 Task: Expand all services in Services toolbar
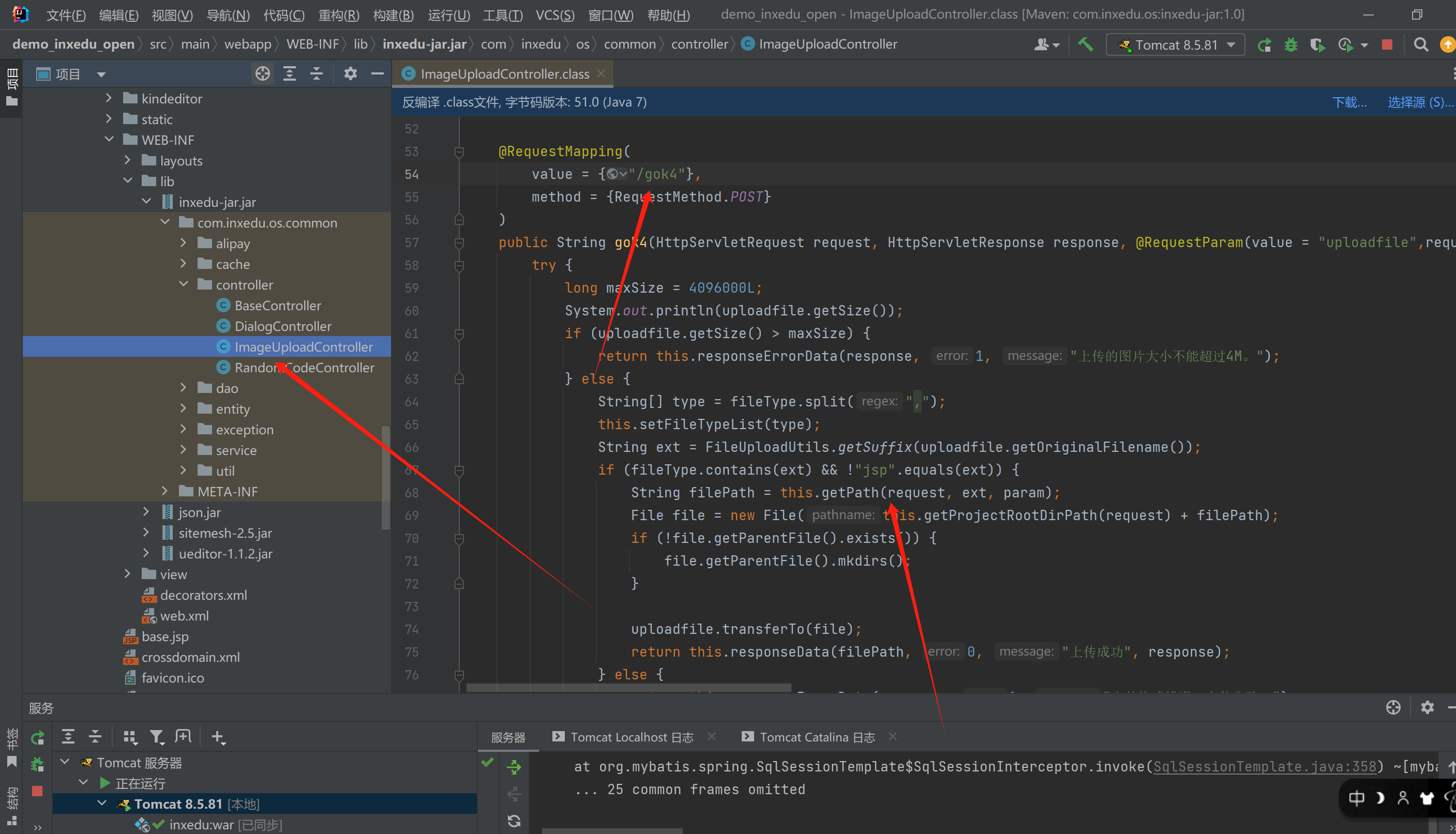click(x=68, y=736)
